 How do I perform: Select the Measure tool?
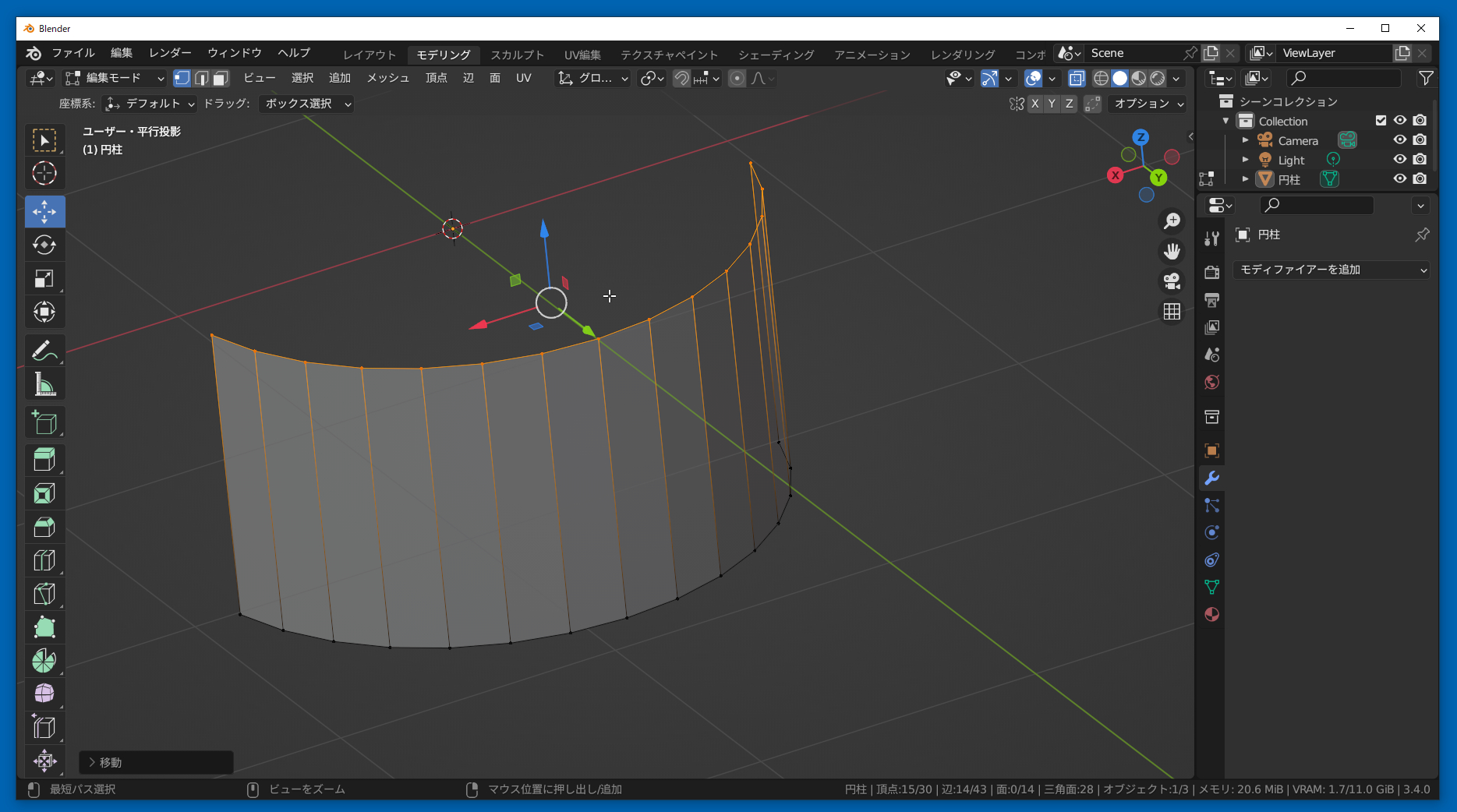point(44,384)
